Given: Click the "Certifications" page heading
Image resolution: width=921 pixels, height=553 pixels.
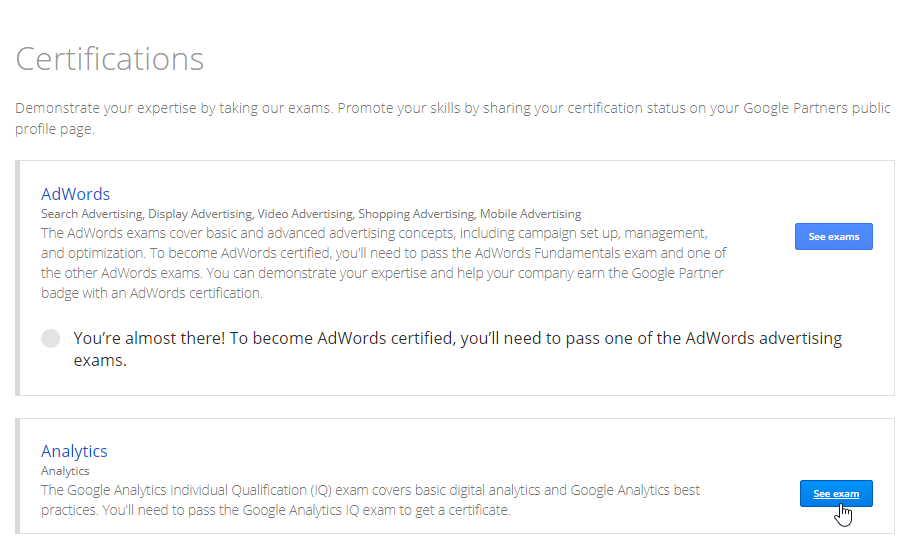Looking at the screenshot, I should pos(110,59).
